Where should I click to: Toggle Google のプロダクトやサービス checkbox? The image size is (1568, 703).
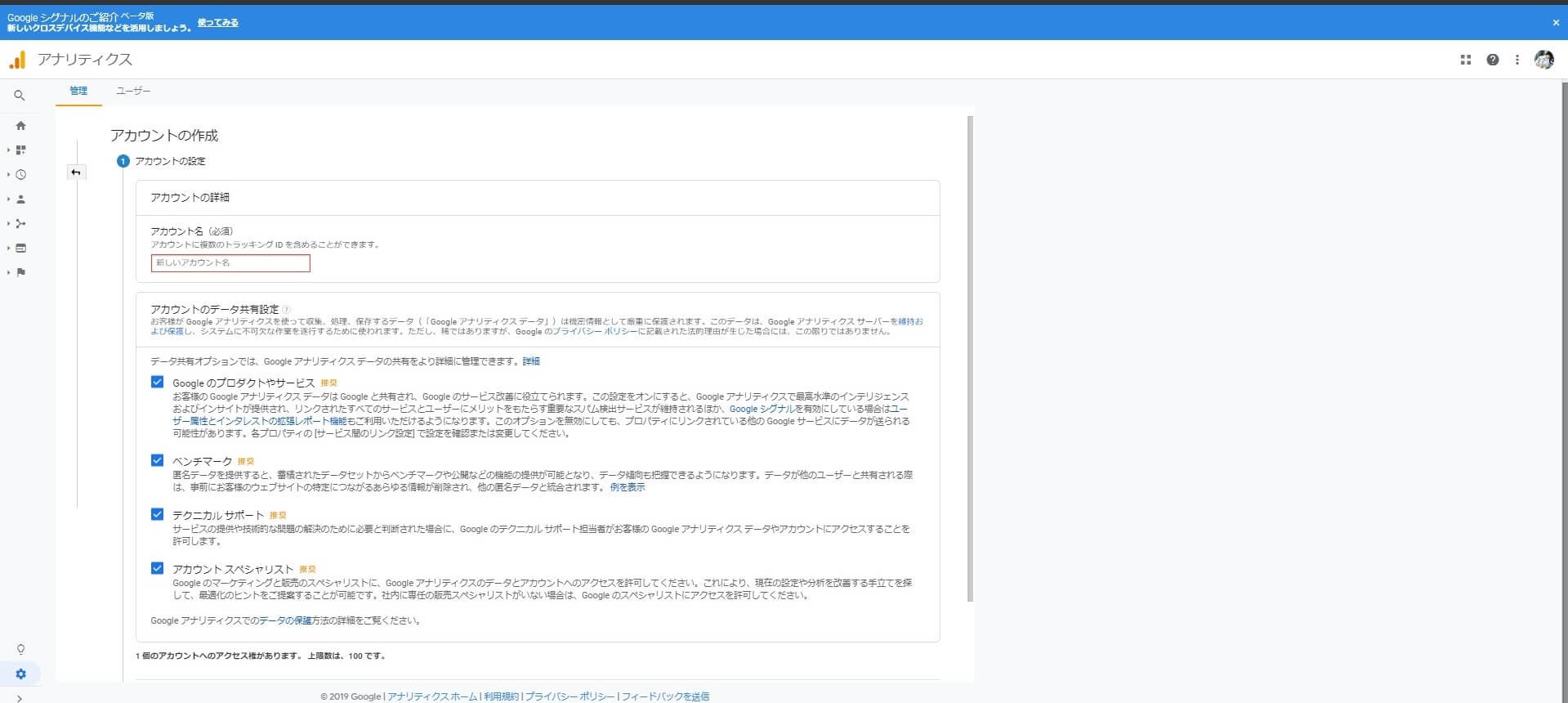[158, 382]
